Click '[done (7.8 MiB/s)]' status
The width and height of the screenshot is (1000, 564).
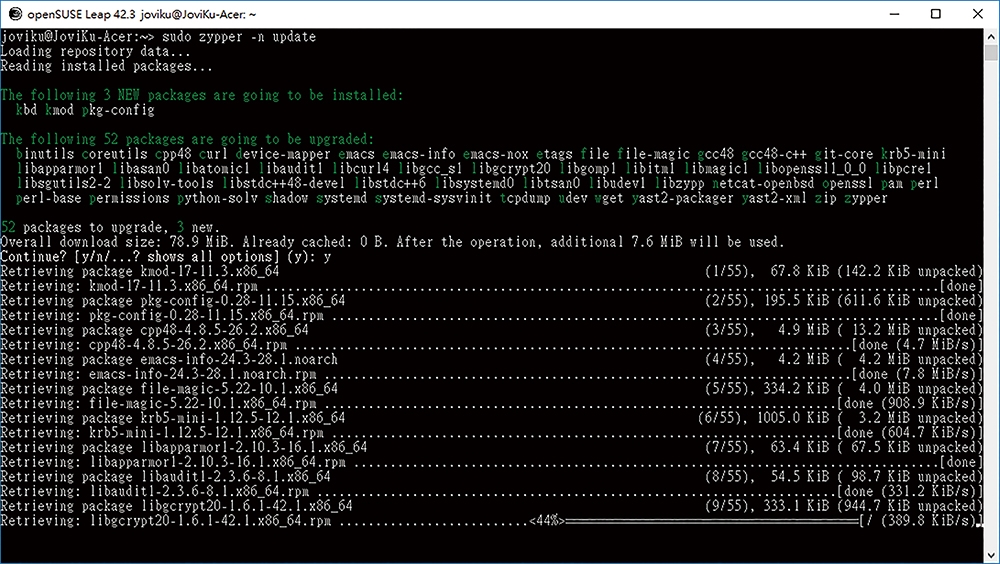click(917, 374)
